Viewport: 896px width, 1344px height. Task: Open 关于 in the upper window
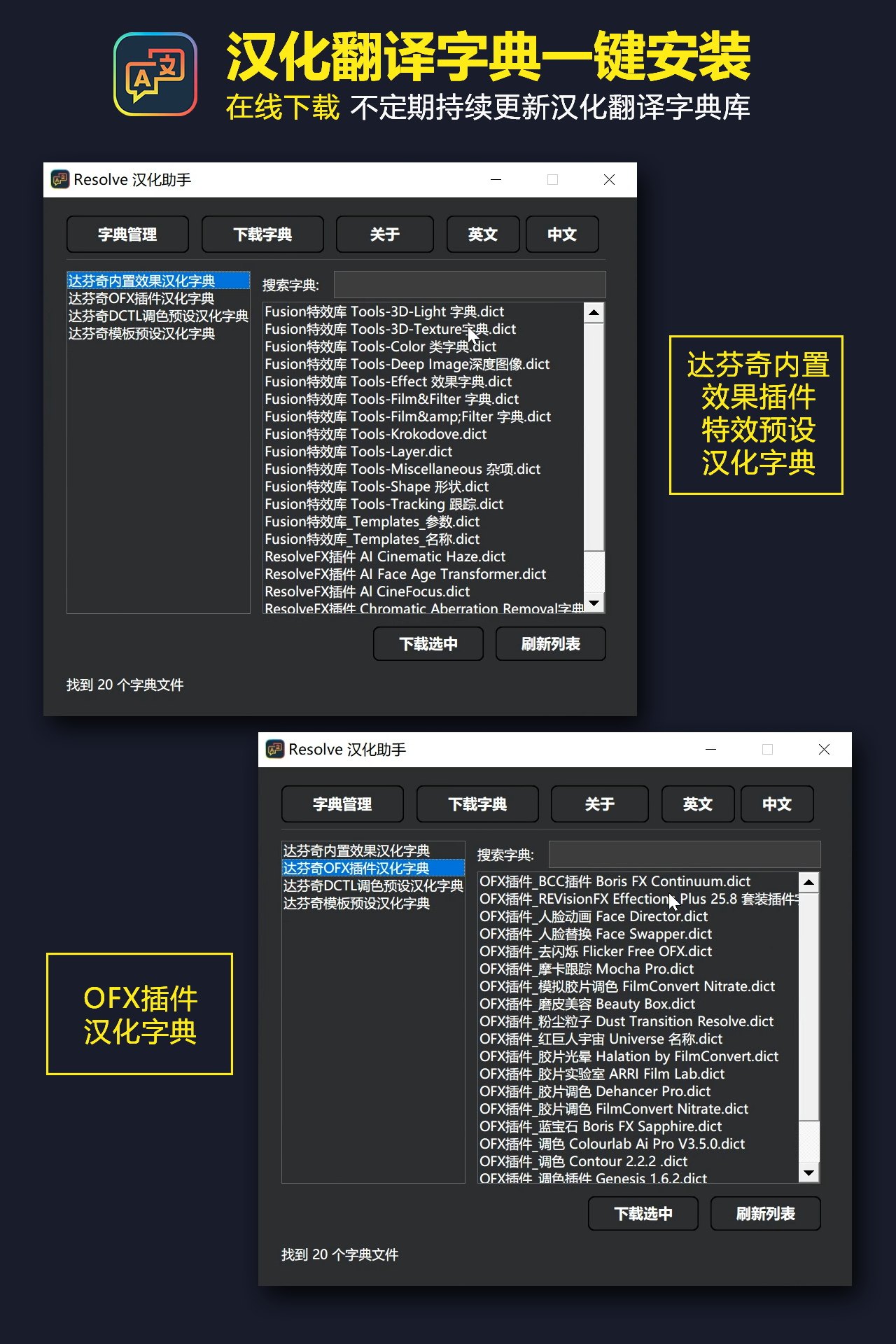385,234
